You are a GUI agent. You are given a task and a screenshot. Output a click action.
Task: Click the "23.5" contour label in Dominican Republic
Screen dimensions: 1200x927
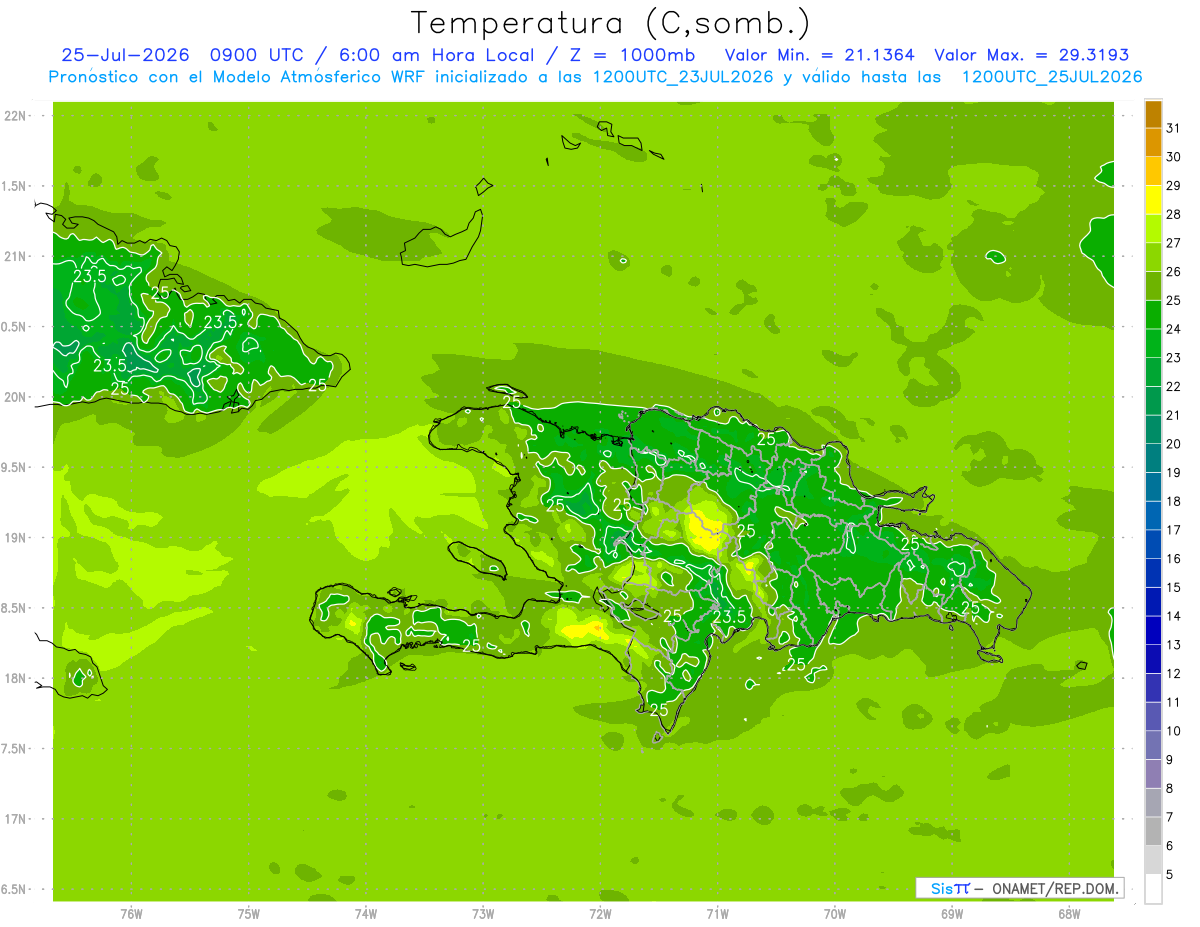(x=729, y=617)
